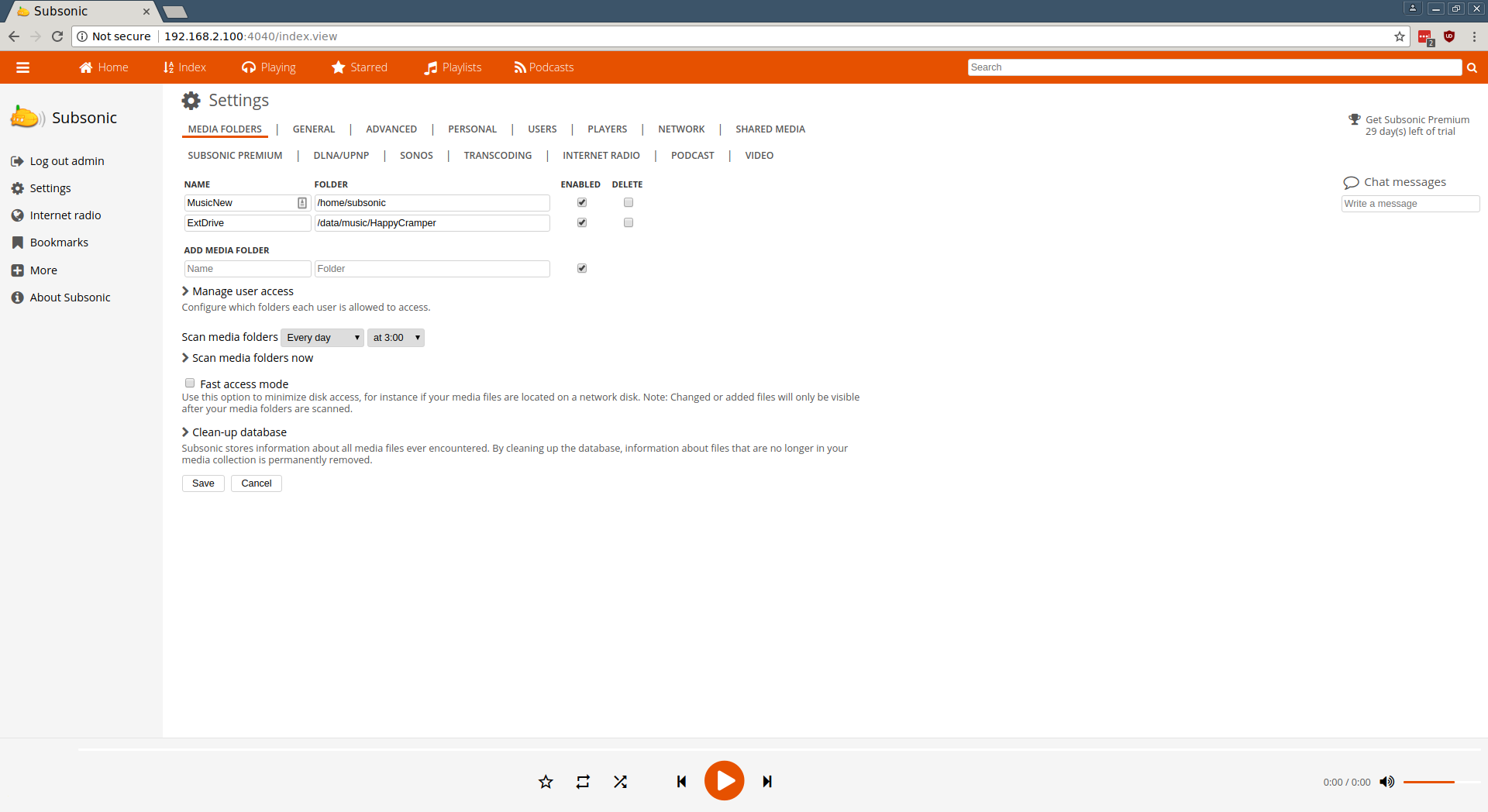Open the DLNA/UPnP settings tab
This screenshot has width=1488, height=812.
[342, 156]
